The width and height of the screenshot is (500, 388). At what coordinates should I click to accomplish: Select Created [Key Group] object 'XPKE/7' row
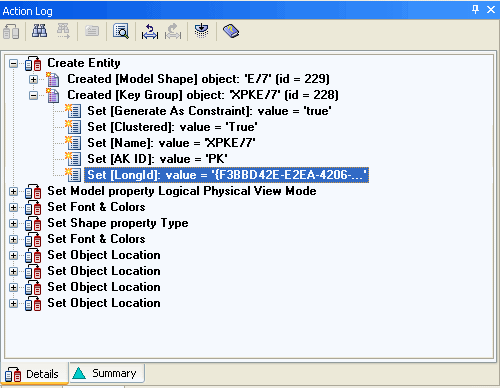pos(203,95)
